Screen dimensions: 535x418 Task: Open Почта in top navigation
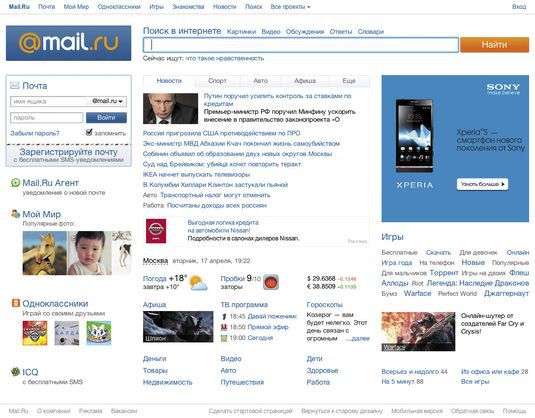pyautogui.click(x=46, y=6)
